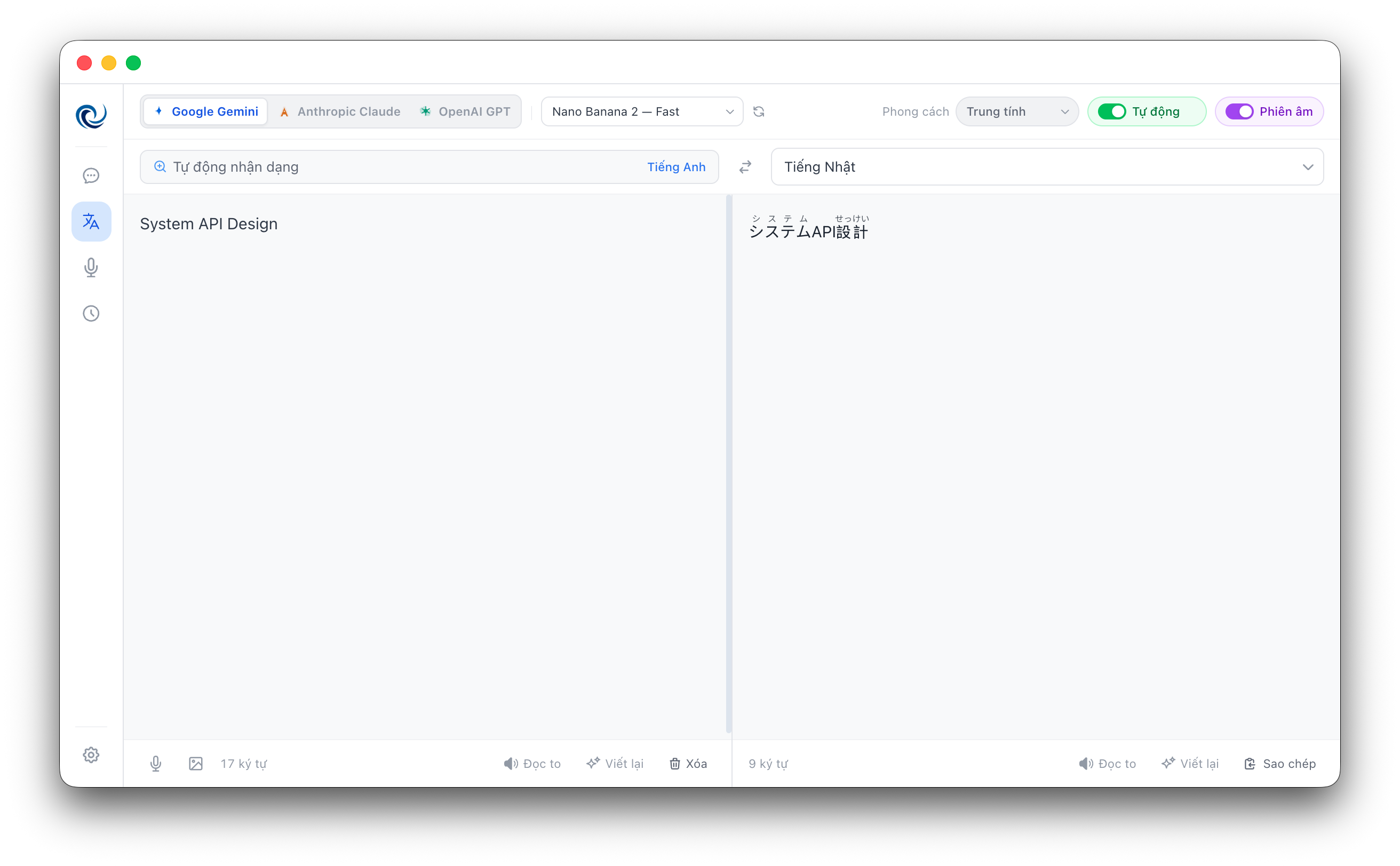1400x866 pixels.
Task: Open the Nano Banana 2 model dropdown
Action: (642, 111)
